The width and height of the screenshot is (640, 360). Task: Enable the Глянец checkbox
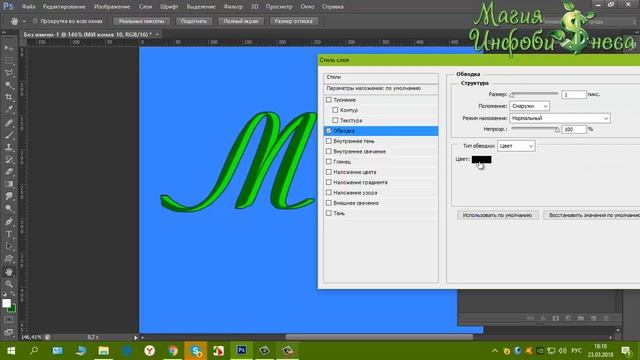[x=329, y=162]
